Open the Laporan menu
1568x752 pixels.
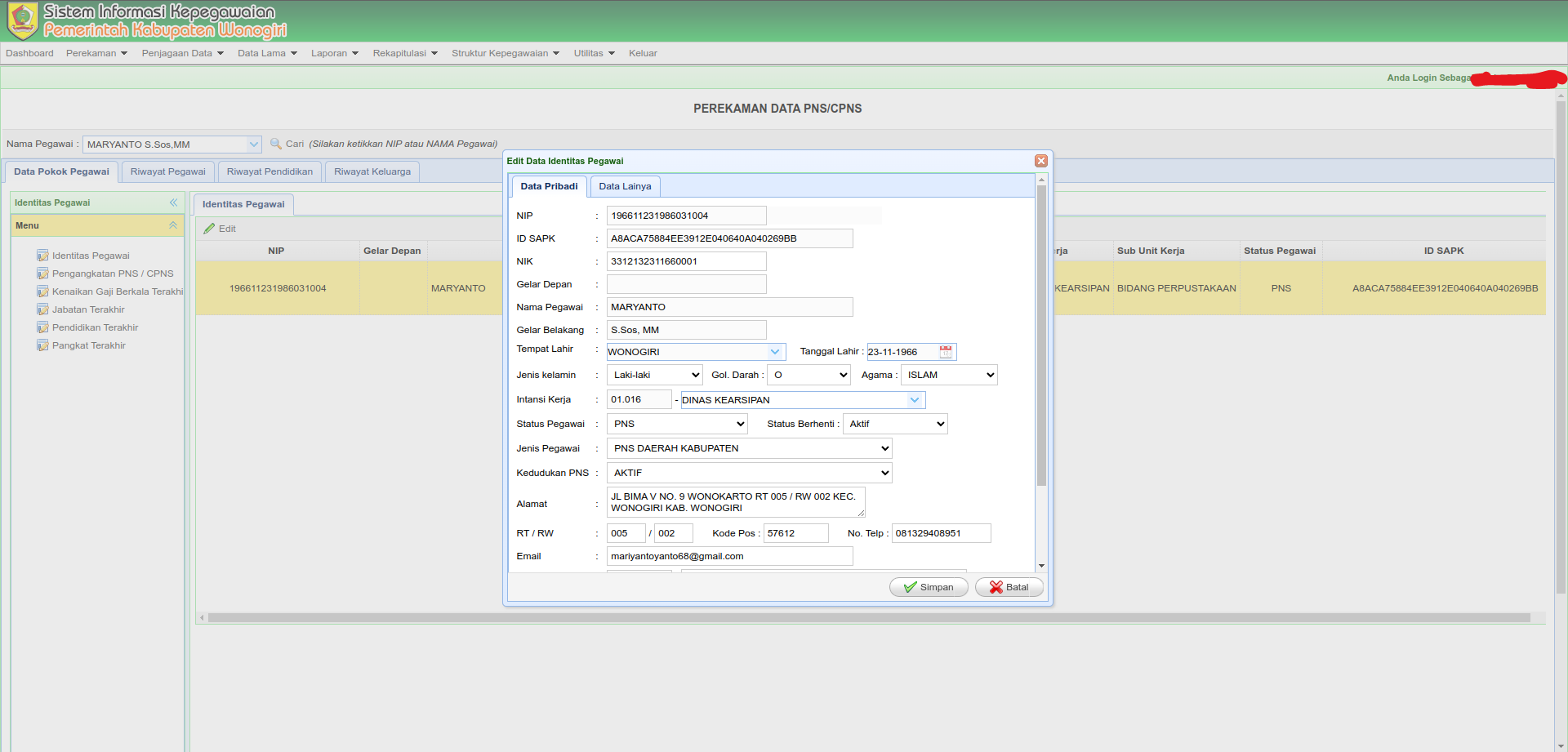(335, 53)
